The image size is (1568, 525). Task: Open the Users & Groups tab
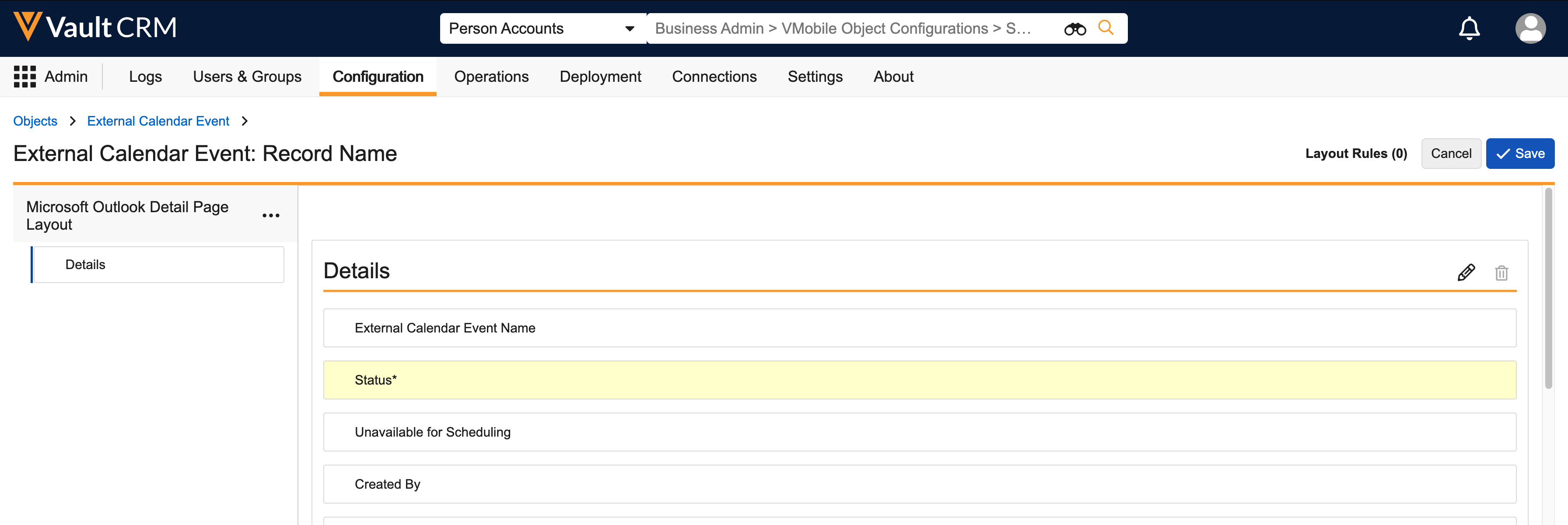click(246, 77)
